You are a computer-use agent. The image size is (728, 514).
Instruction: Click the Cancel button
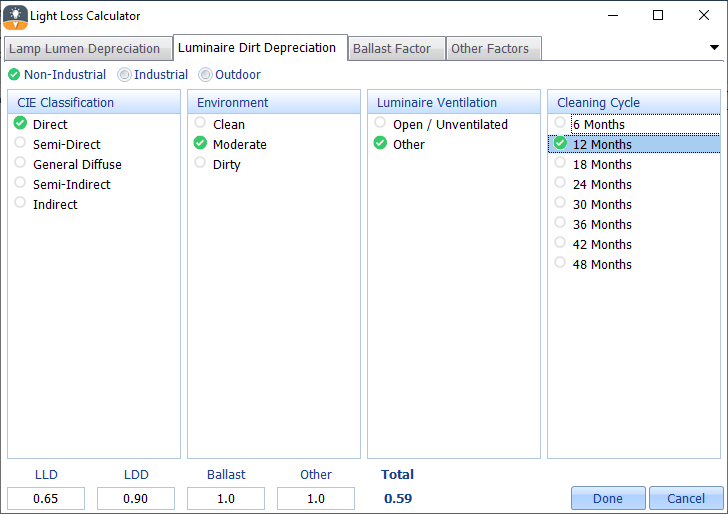pos(686,498)
